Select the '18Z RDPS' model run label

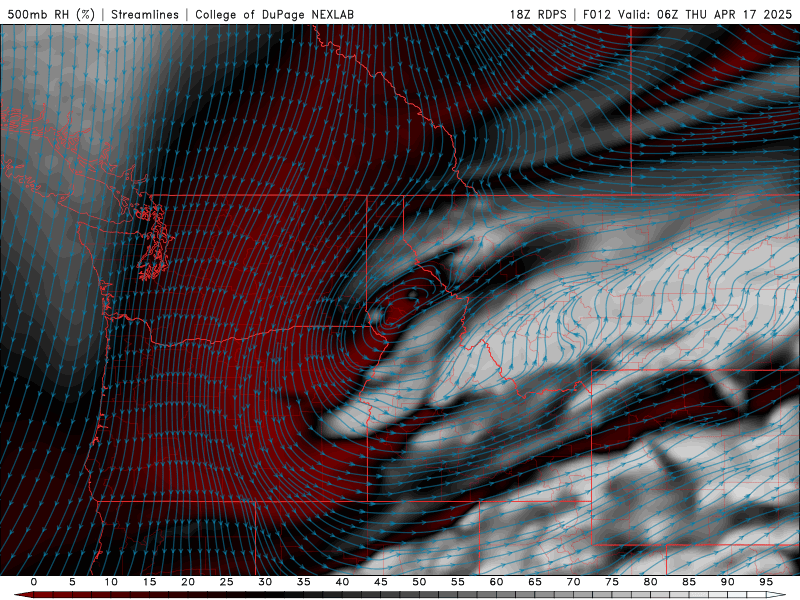pyautogui.click(x=538, y=14)
